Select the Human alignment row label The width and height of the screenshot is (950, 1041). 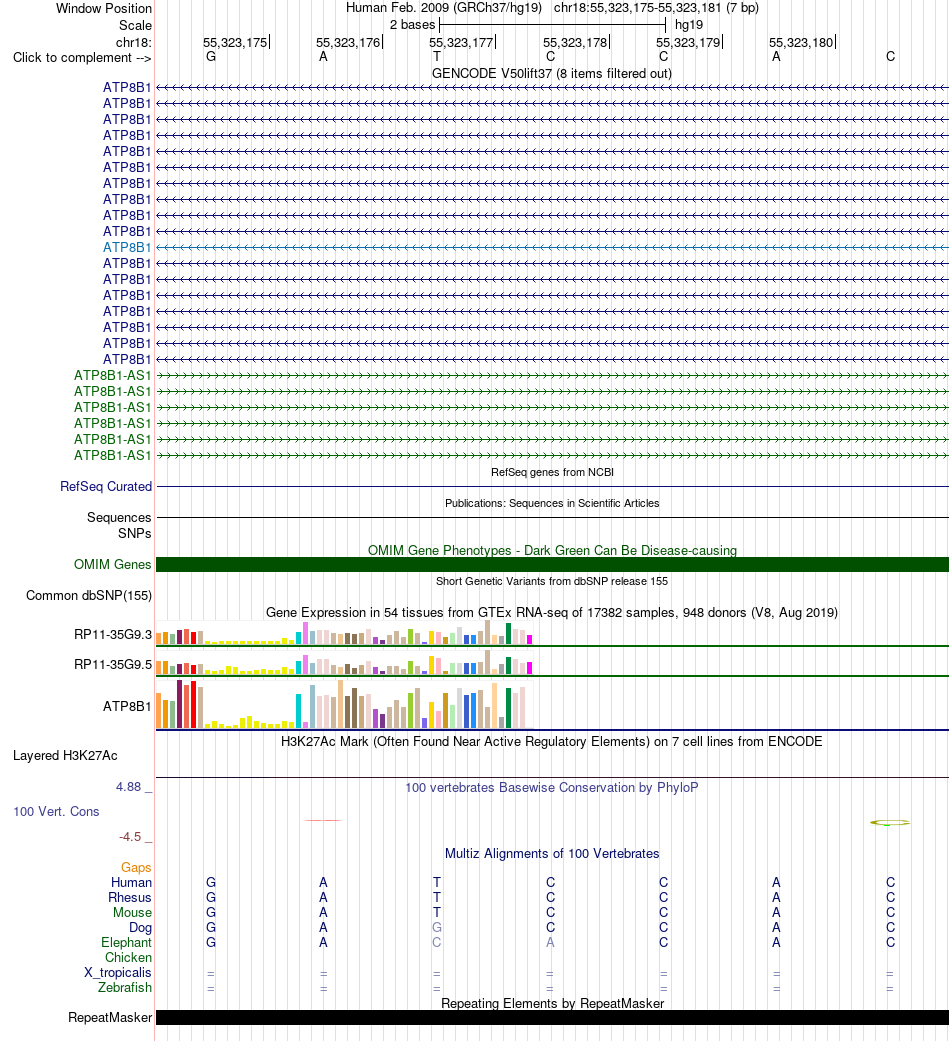(x=131, y=882)
